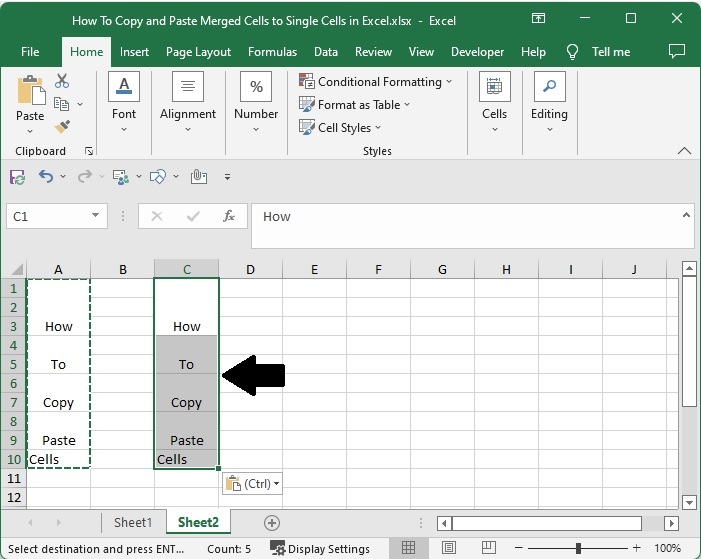Open the Formulas ribbon tab
Image resolution: width=701 pixels, height=559 pixels.
tap(272, 52)
